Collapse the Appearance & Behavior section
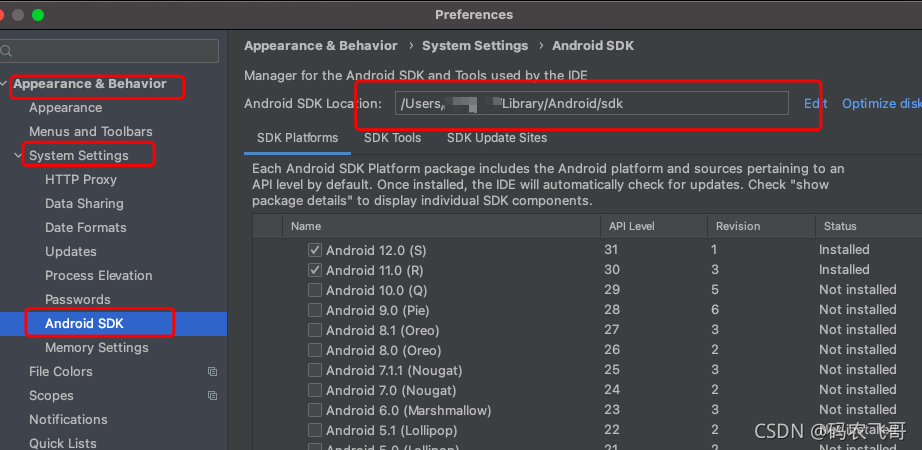 pyautogui.click(x=5, y=84)
